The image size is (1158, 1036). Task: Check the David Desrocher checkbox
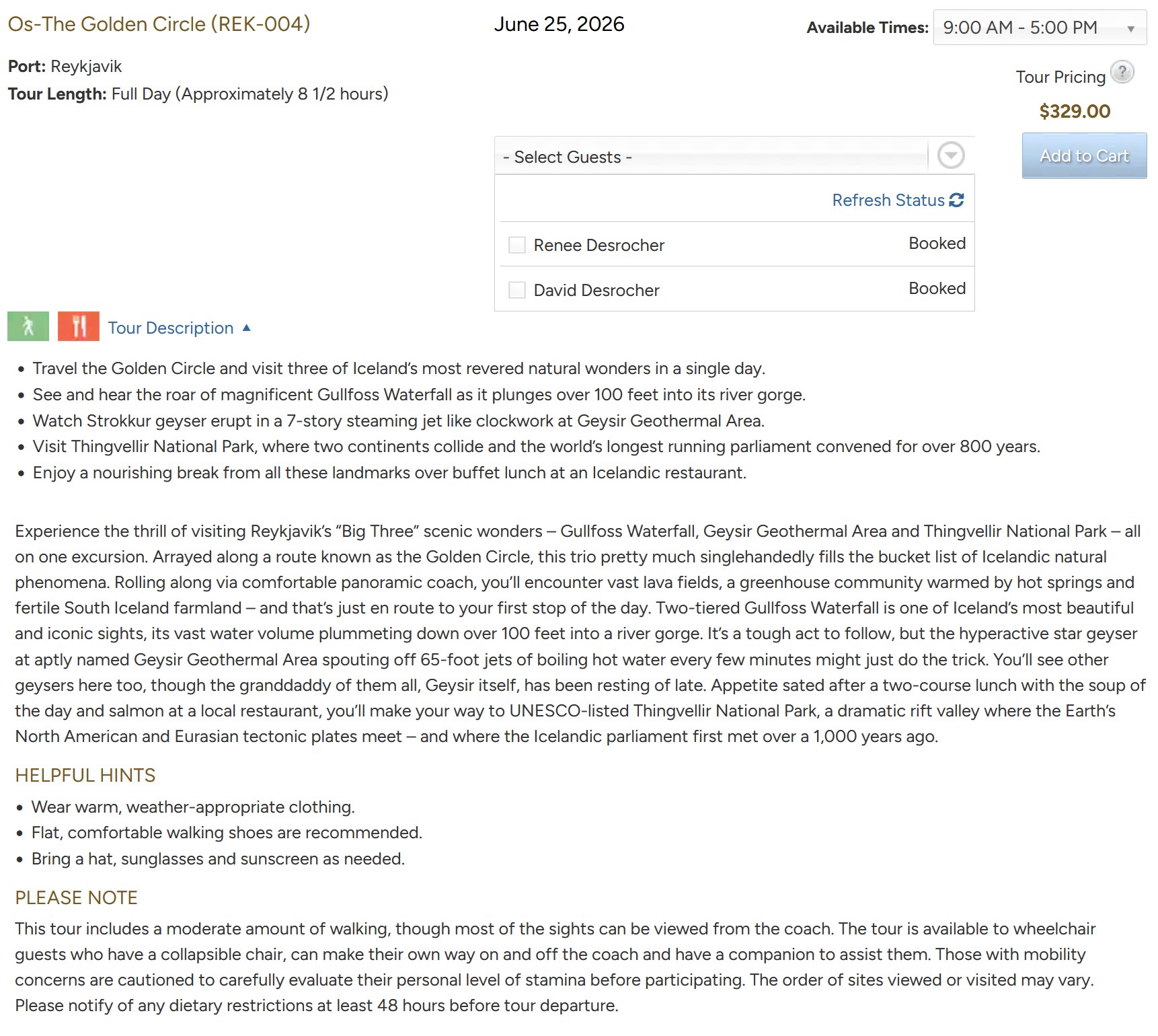click(x=517, y=290)
